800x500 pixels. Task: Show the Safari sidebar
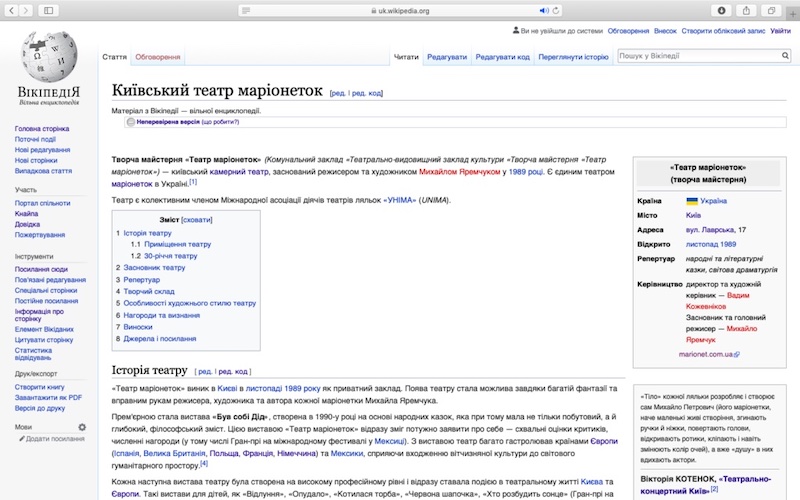pos(48,10)
